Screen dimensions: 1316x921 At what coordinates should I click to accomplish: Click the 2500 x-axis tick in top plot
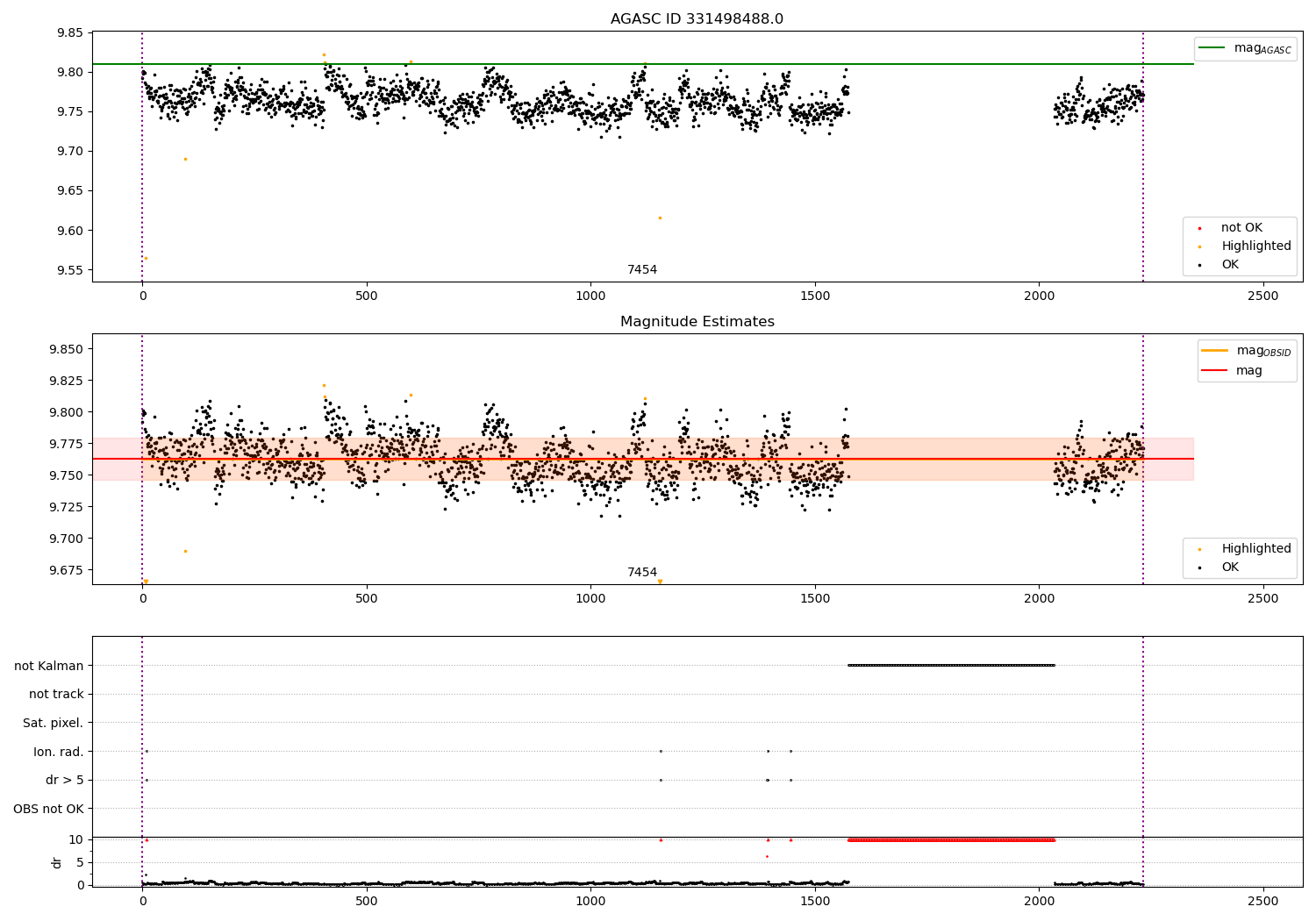click(x=1263, y=296)
